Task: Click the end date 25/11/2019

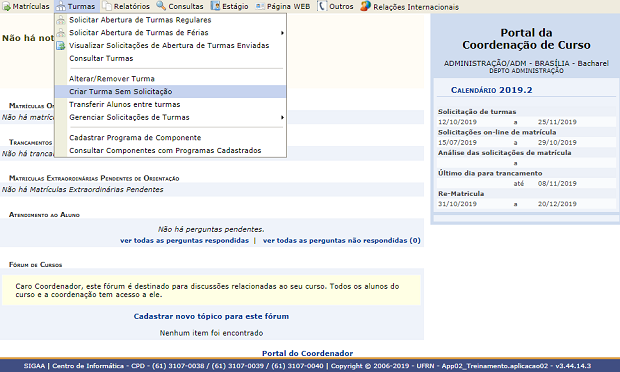Action: (557, 122)
